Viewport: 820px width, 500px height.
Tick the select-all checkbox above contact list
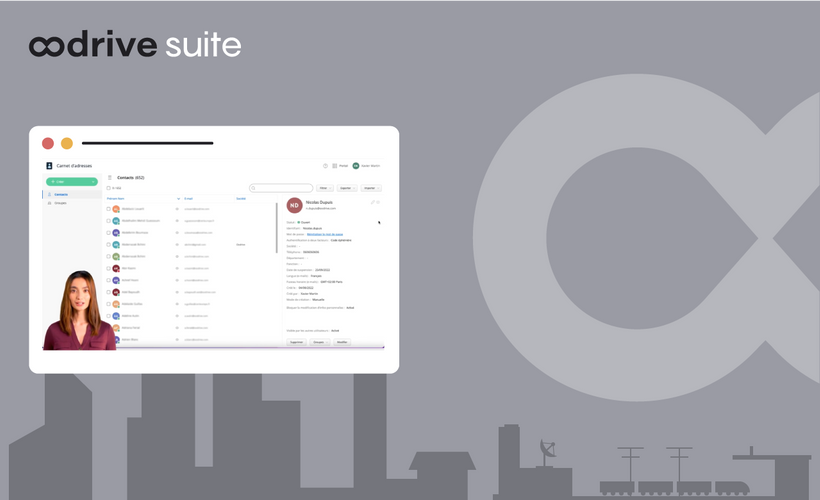point(109,188)
